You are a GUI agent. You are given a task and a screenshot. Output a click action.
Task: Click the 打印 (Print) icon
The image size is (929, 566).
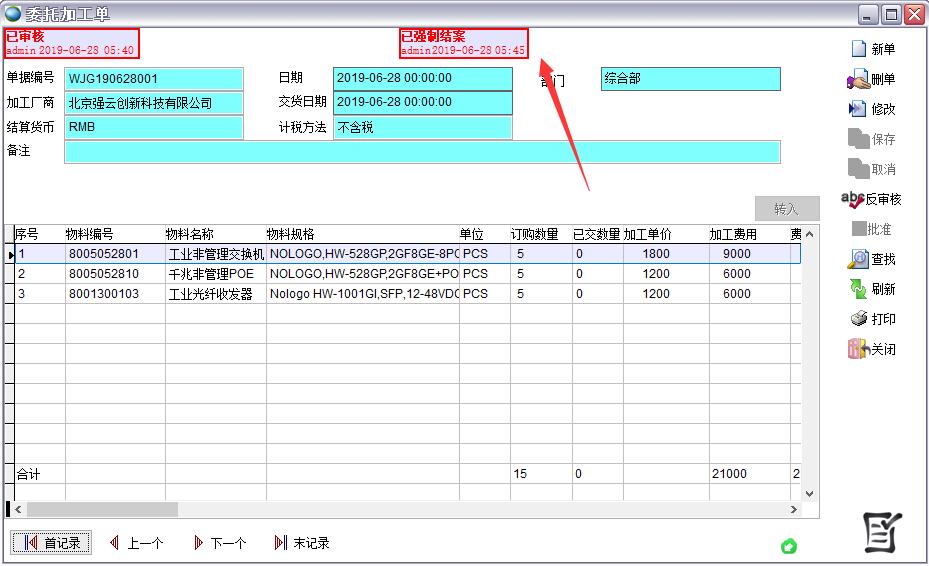point(858,319)
